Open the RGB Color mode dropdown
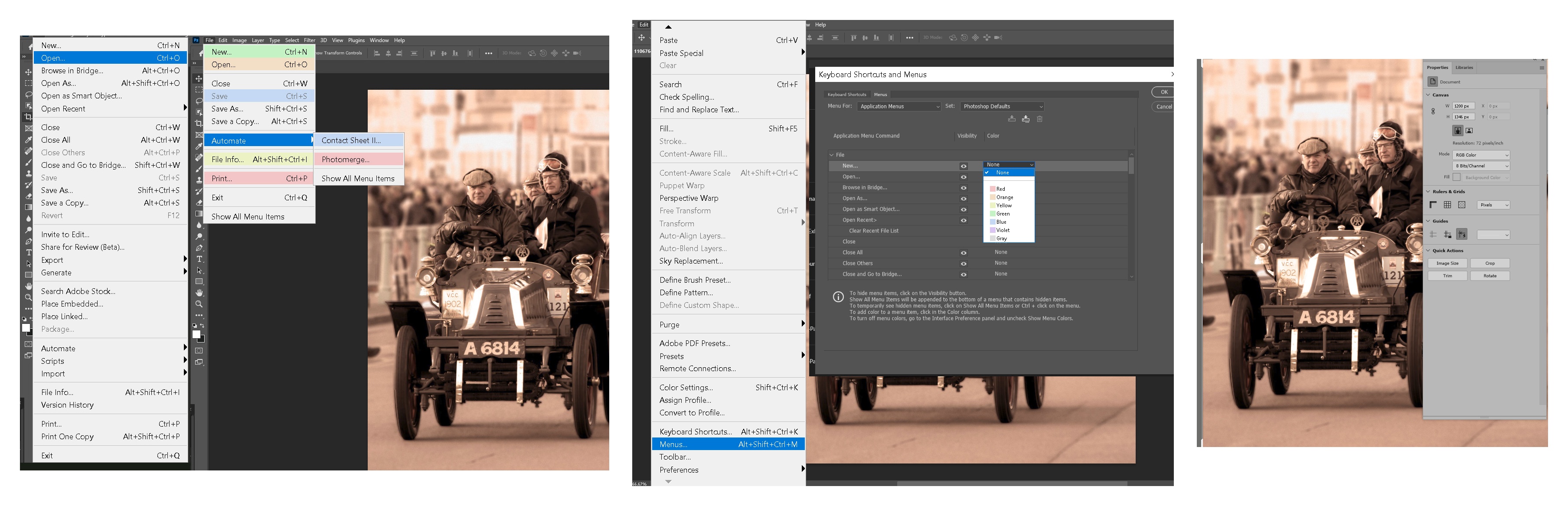 (x=1481, y=155)
